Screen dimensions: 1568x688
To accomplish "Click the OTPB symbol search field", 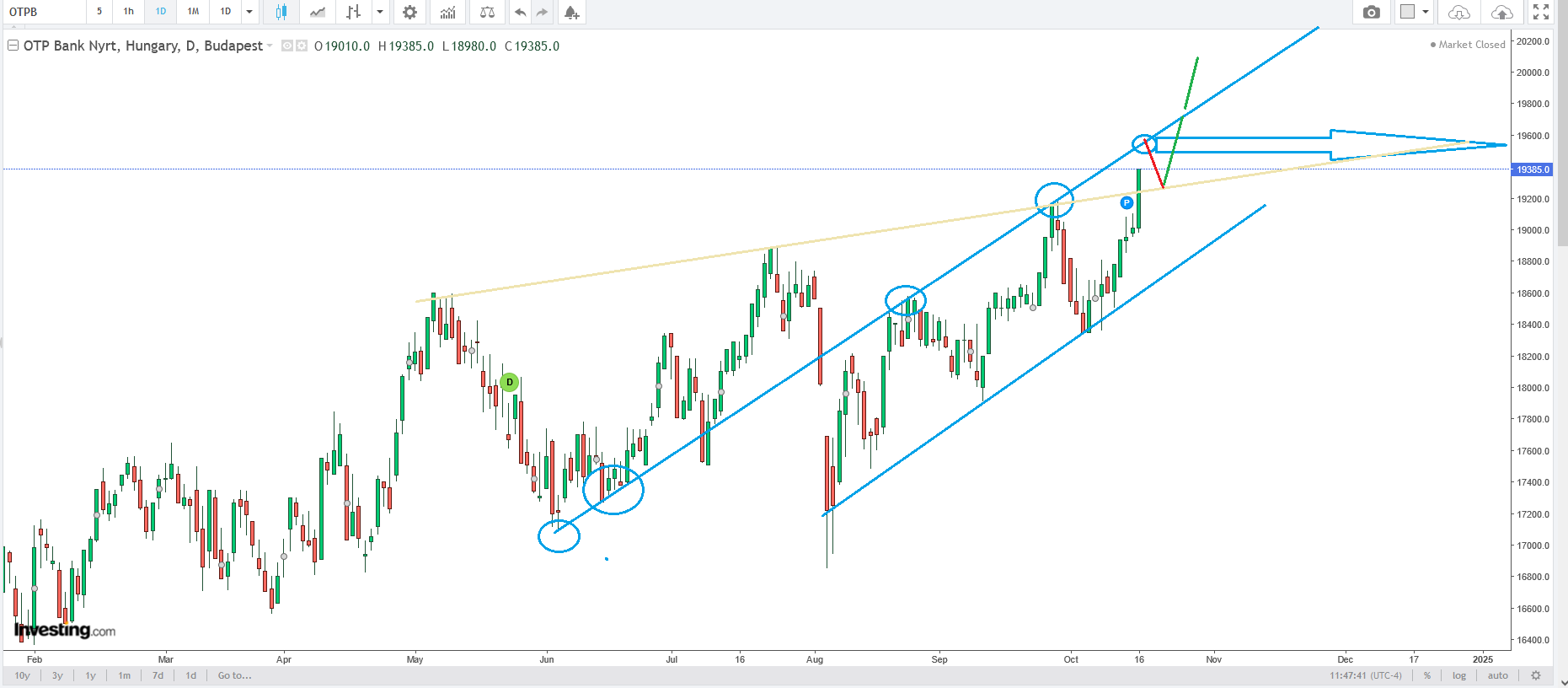I will pyautogui.click(x=44, y=12).
